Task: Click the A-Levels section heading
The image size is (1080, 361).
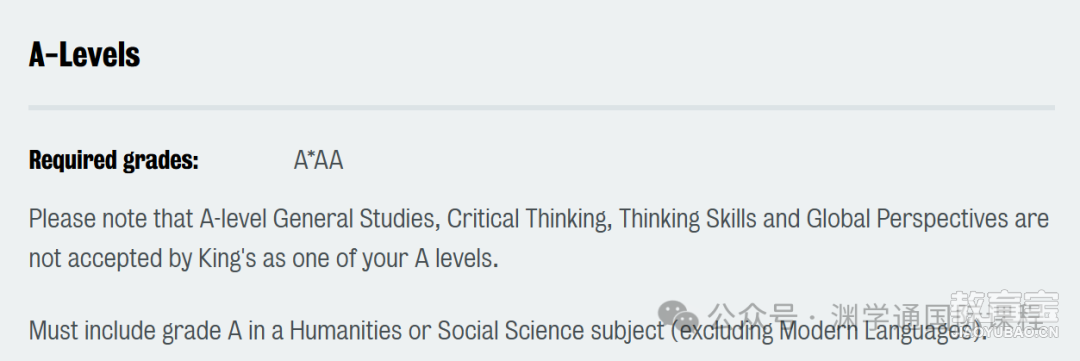Action: pyautogui.click(x=84, y=54)
